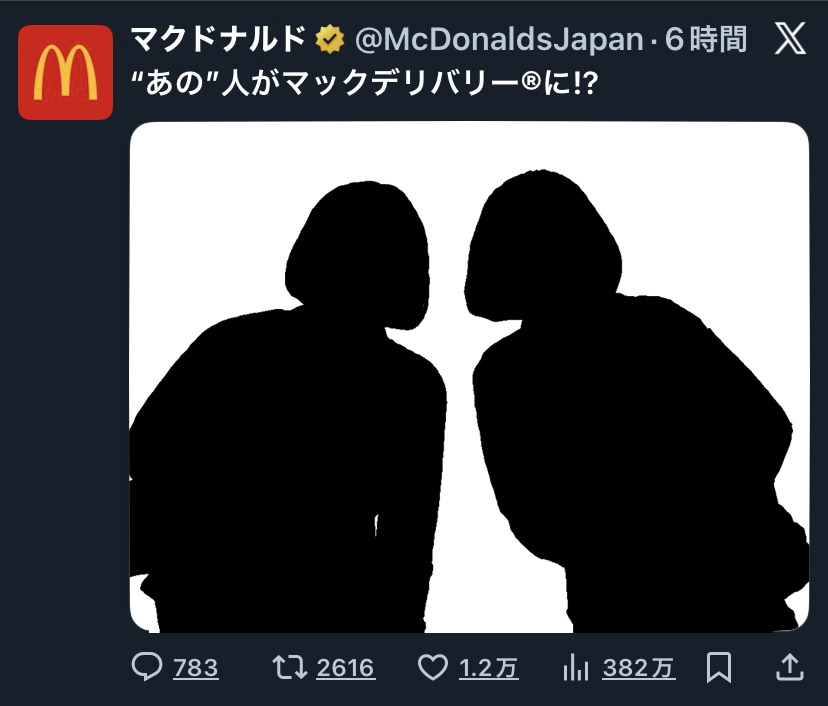Click the McDonald's golden arches avatar
Viewport: 828px width, 706px height.
65,72
